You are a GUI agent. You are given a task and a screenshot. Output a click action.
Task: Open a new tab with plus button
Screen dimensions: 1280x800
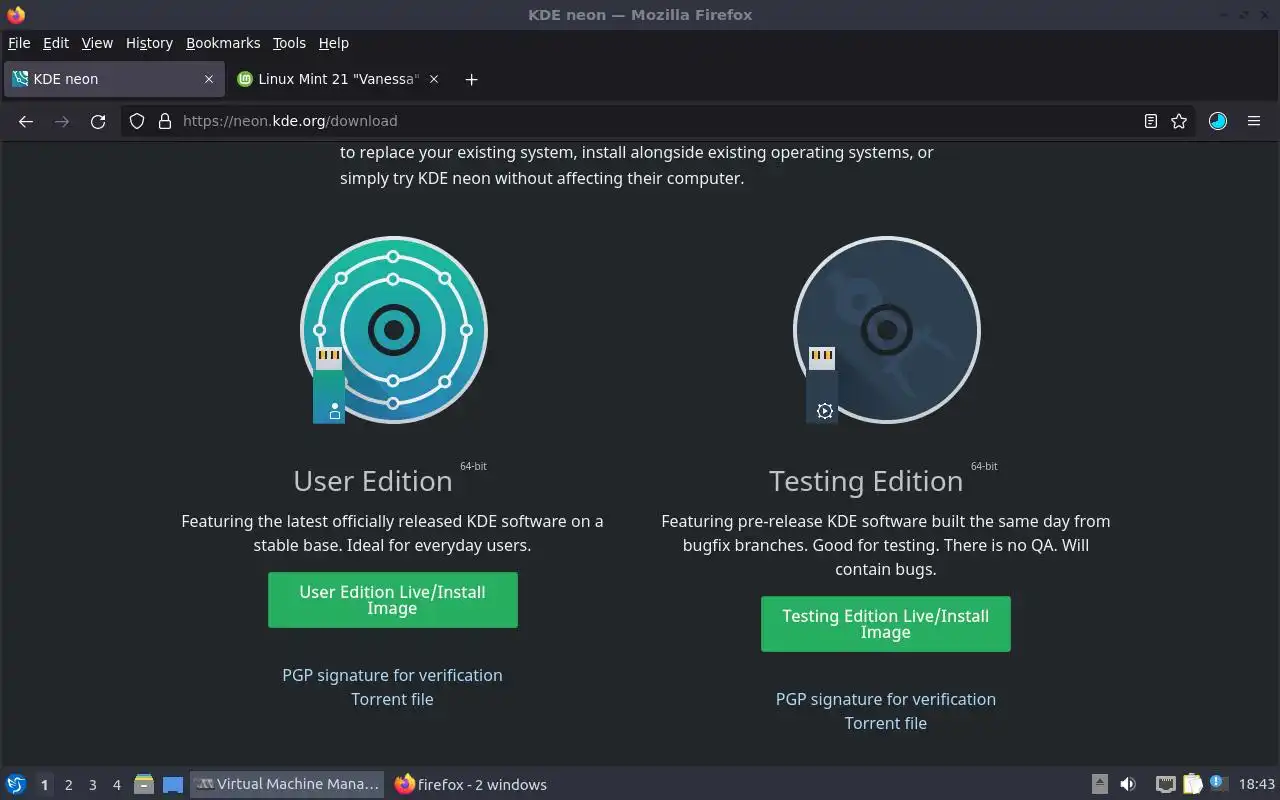click(471, 79)
